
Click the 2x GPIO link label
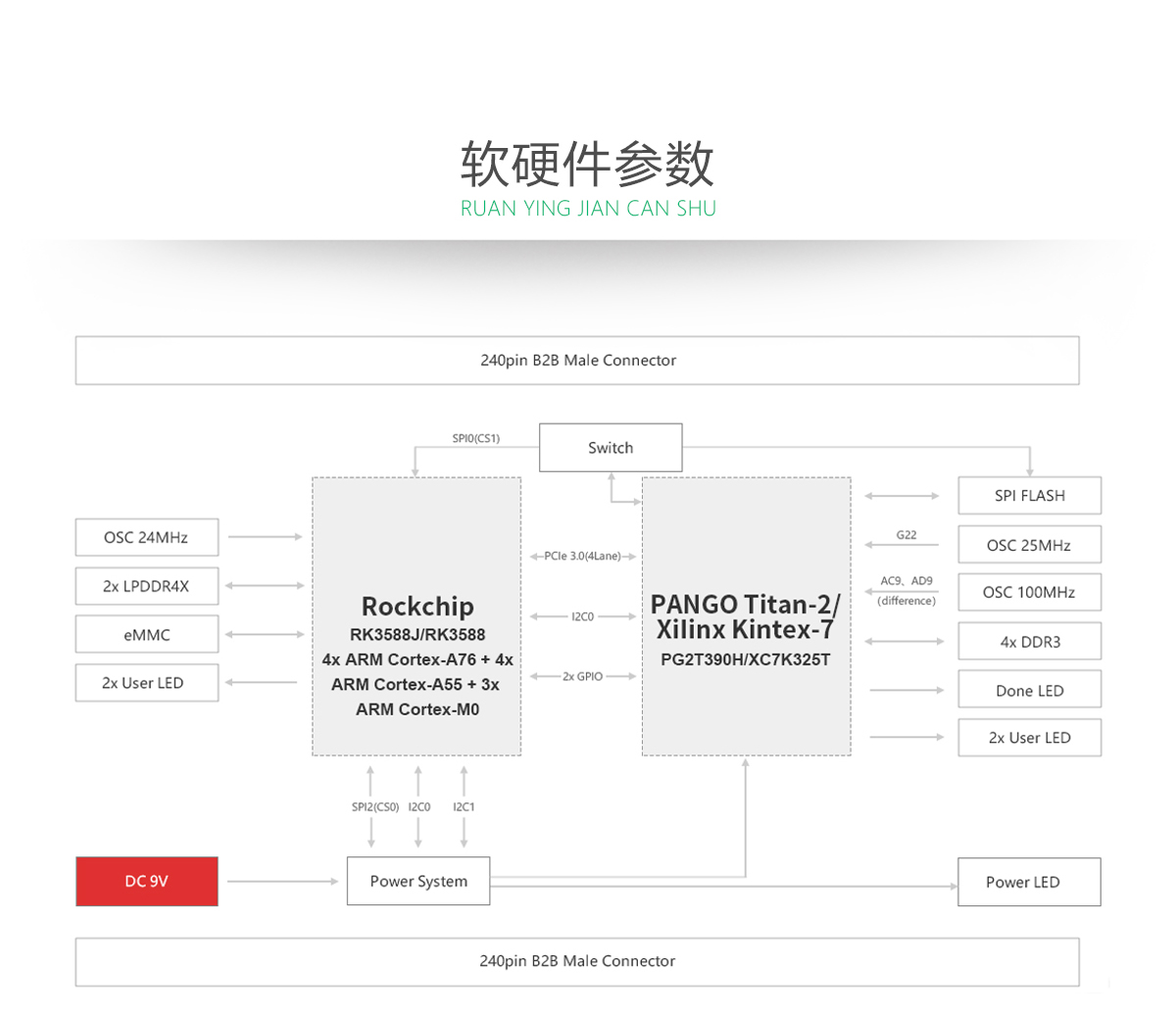[582, 676]
